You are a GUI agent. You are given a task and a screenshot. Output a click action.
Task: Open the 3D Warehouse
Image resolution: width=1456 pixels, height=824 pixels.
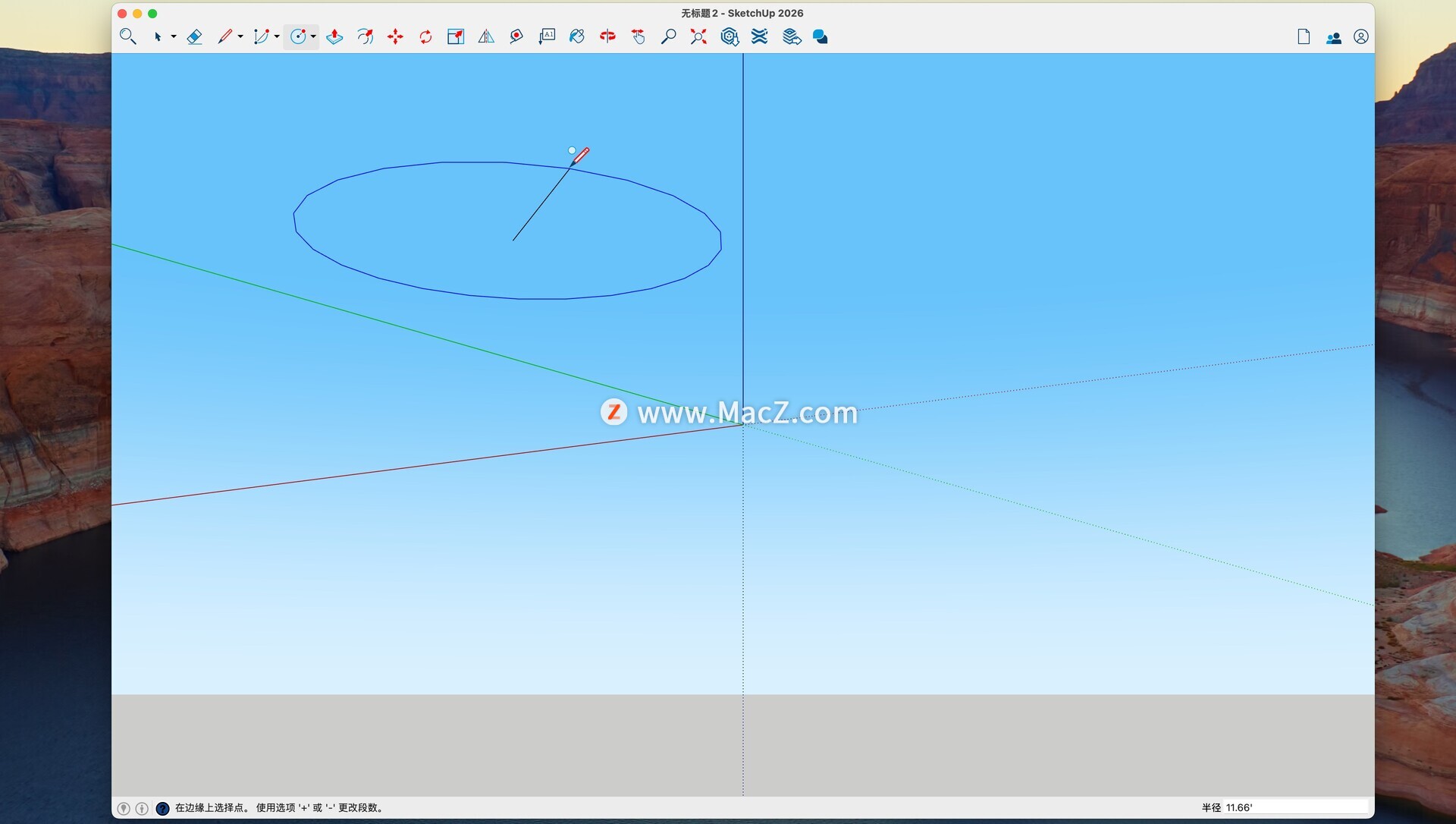(730, 36)
